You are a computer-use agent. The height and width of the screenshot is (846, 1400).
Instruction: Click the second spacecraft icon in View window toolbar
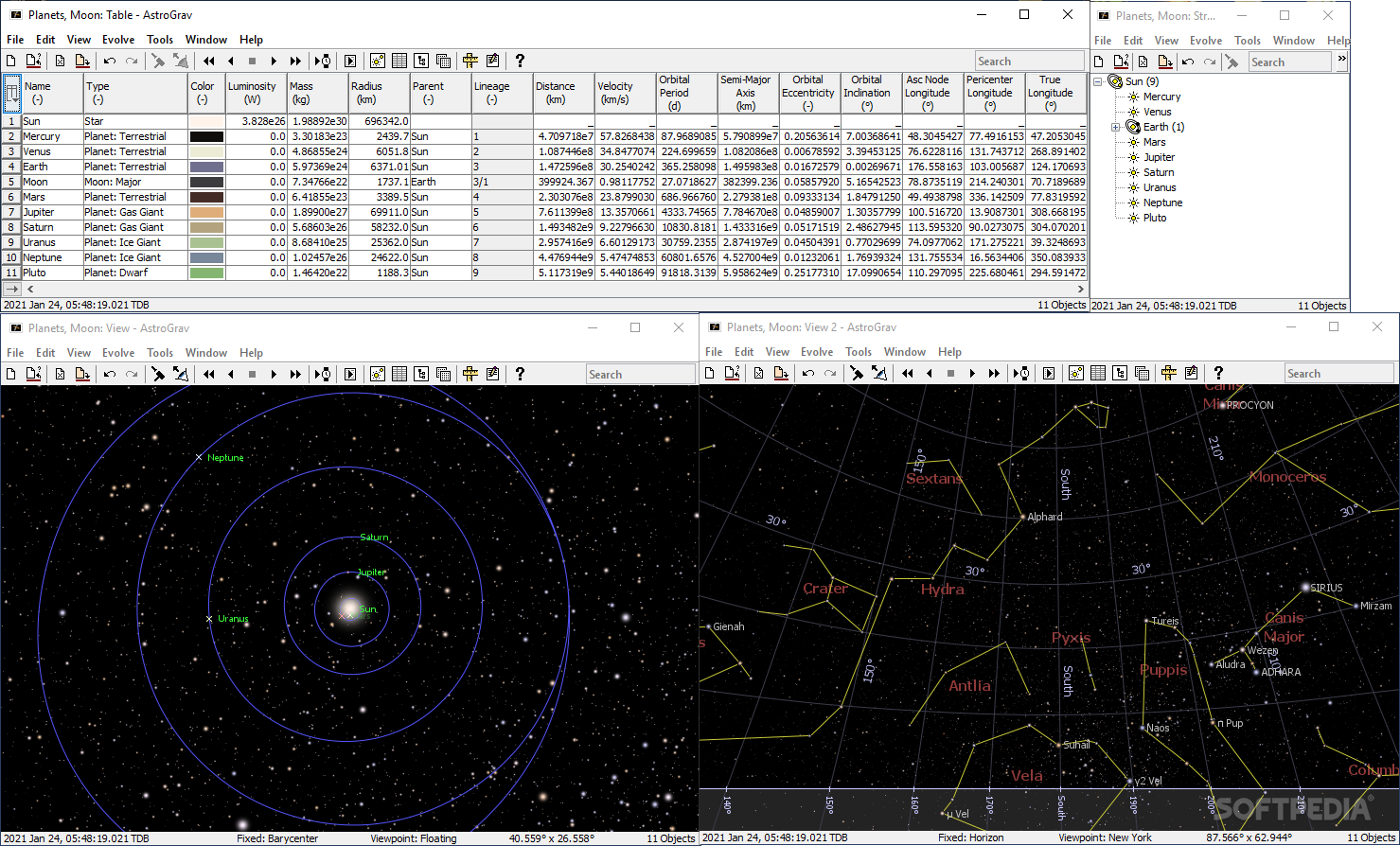pyautogui.click(x=180, y=374)
